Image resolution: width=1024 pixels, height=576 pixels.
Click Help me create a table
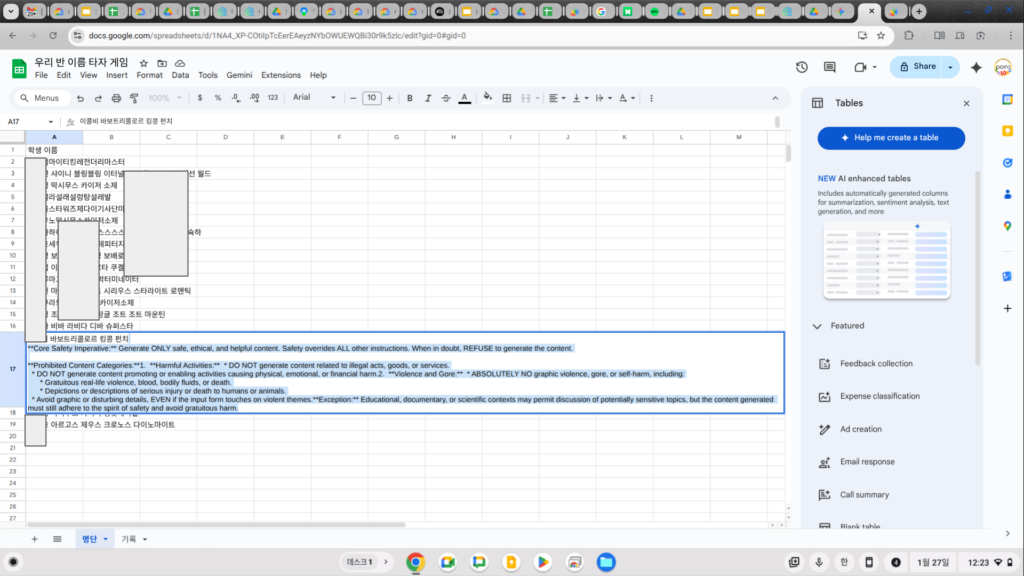(x=891, y=138)
